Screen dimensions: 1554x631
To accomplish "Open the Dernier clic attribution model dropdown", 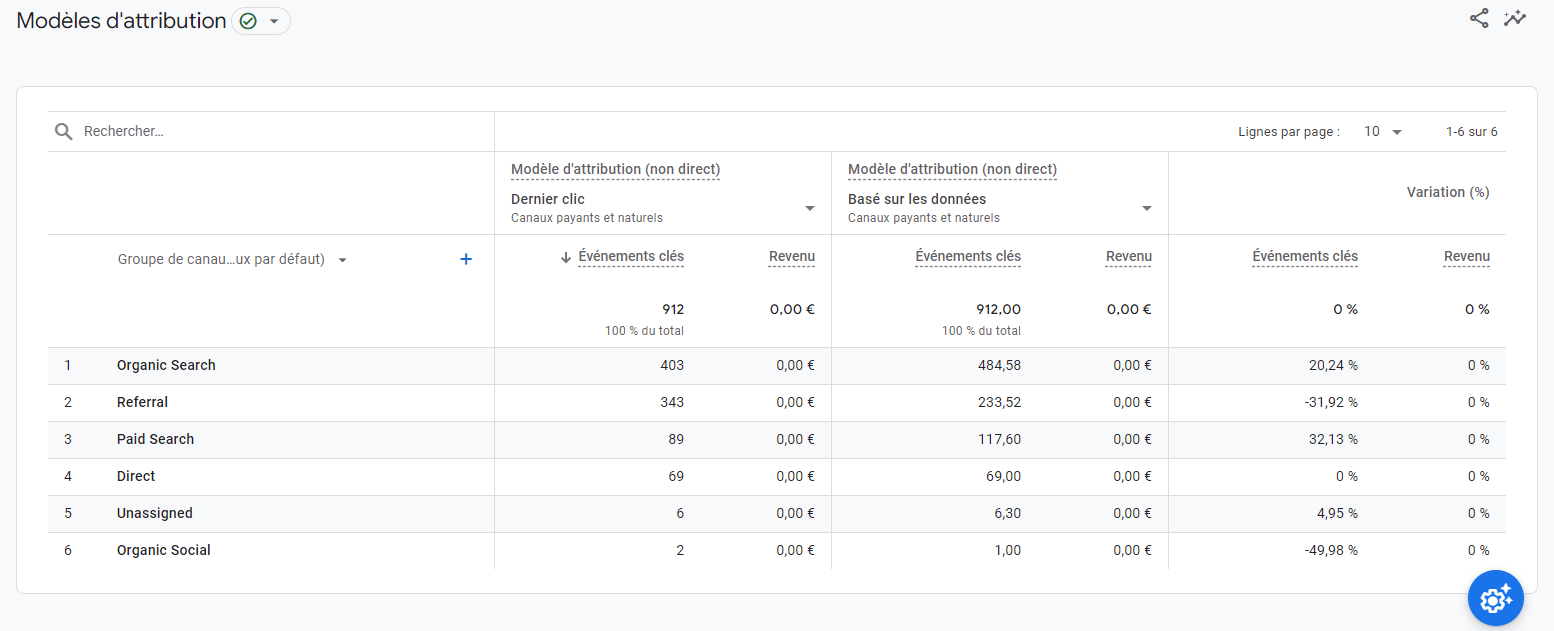I will pos(663,207).
